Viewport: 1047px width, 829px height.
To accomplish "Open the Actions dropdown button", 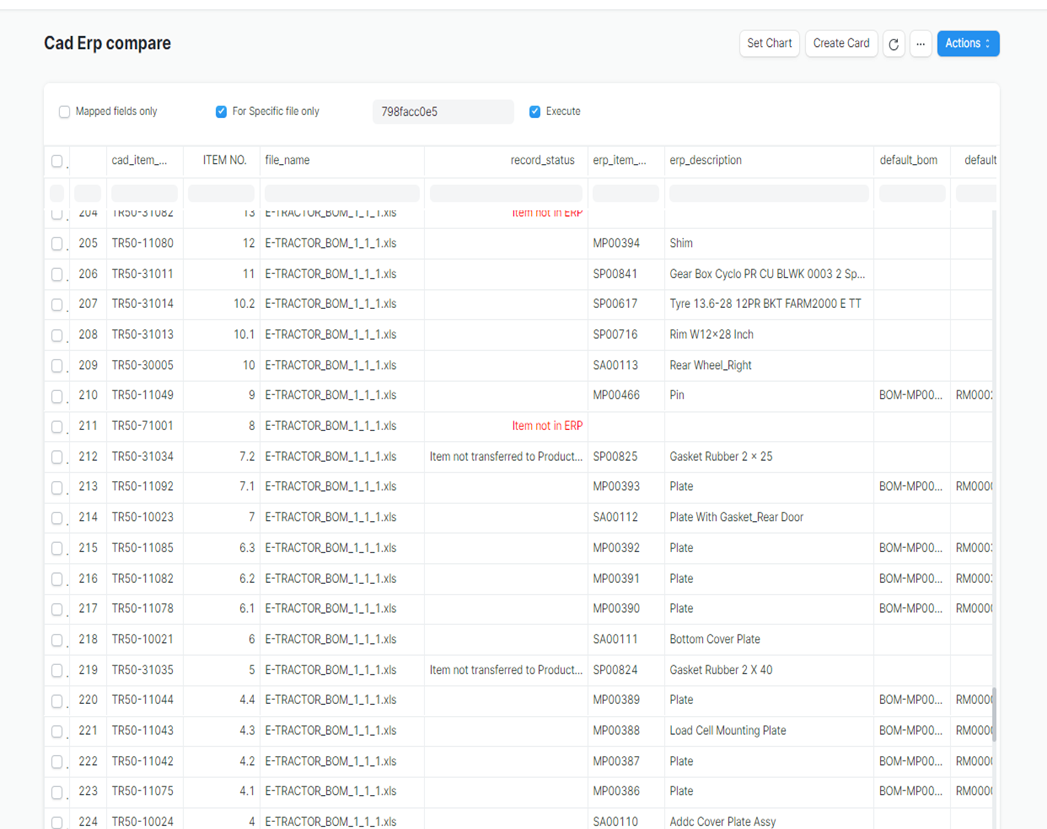I will point(967,44).
